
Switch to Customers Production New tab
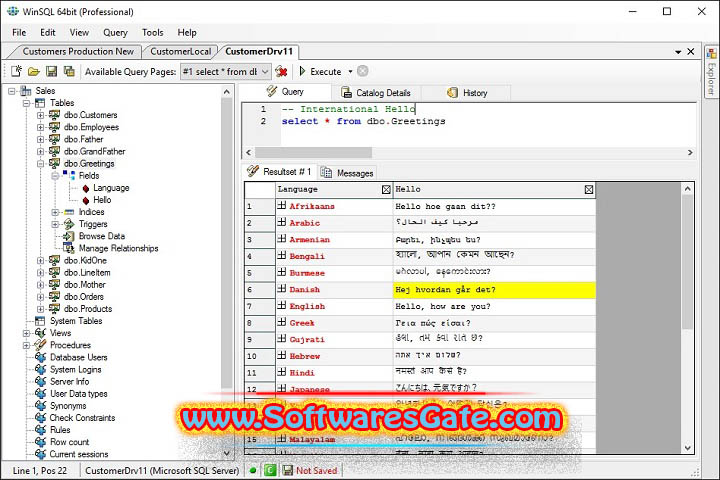click(78, 51)
